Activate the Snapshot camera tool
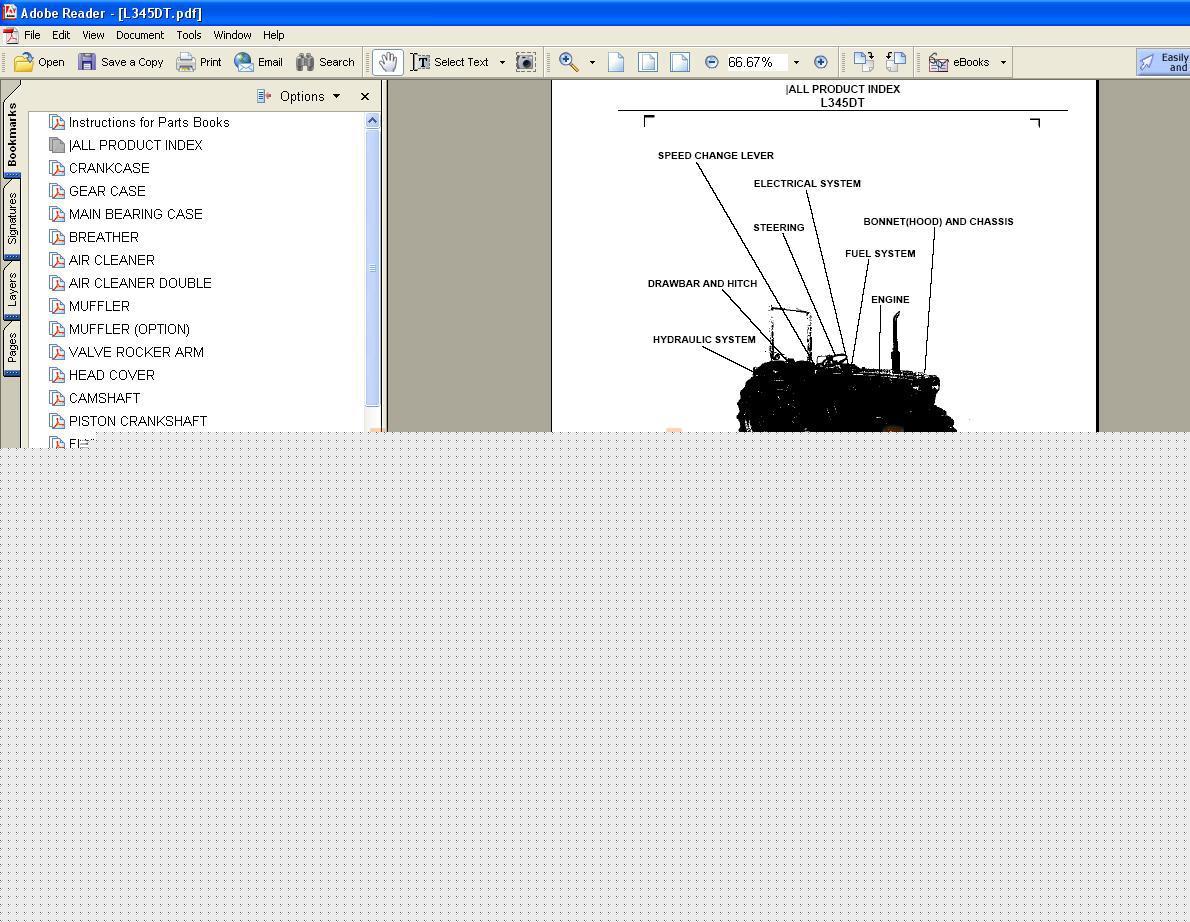This screenshot has height=922, width=1190. pos(526,62)
